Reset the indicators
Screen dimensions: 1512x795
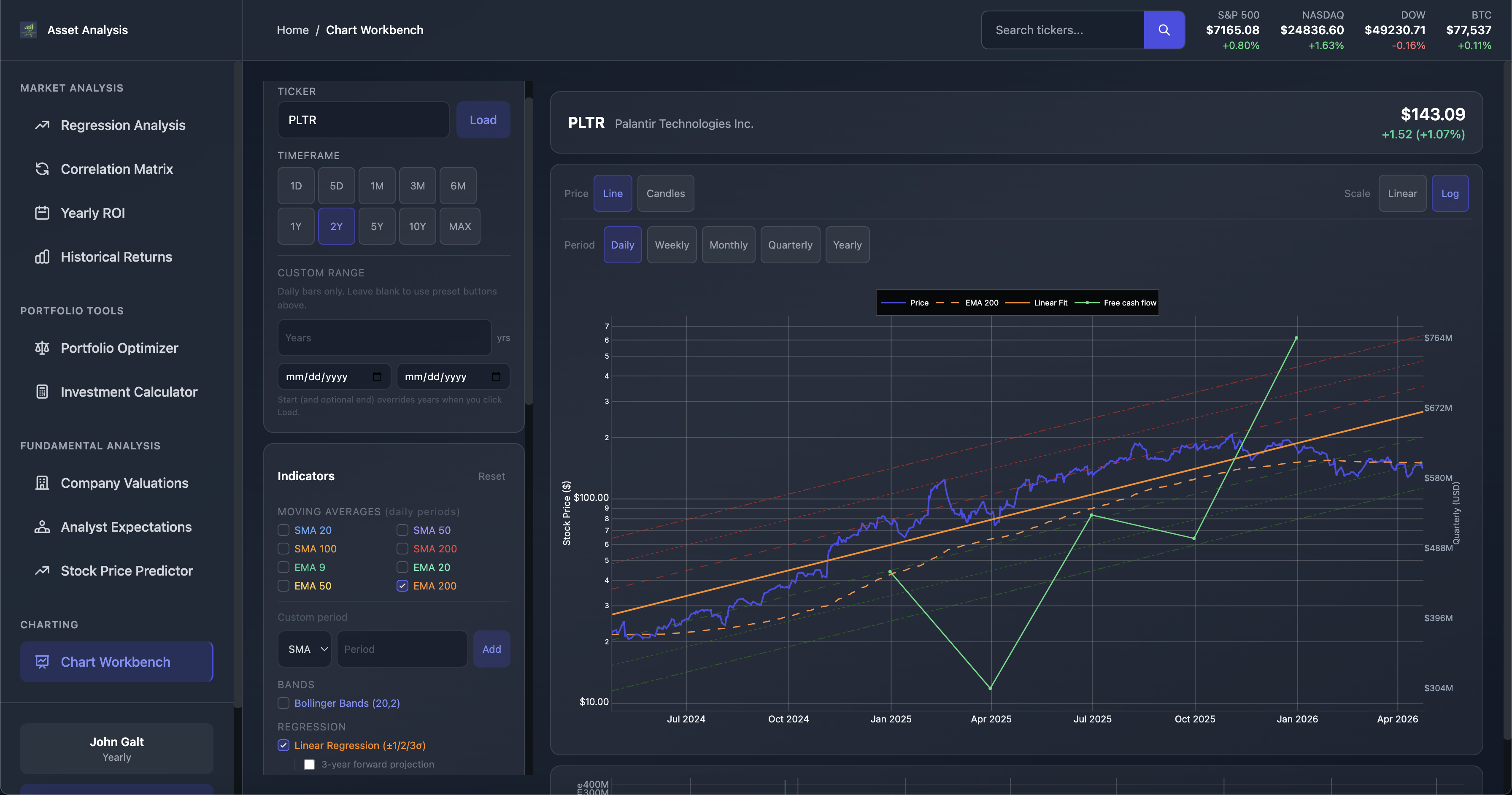pos(491,476)
